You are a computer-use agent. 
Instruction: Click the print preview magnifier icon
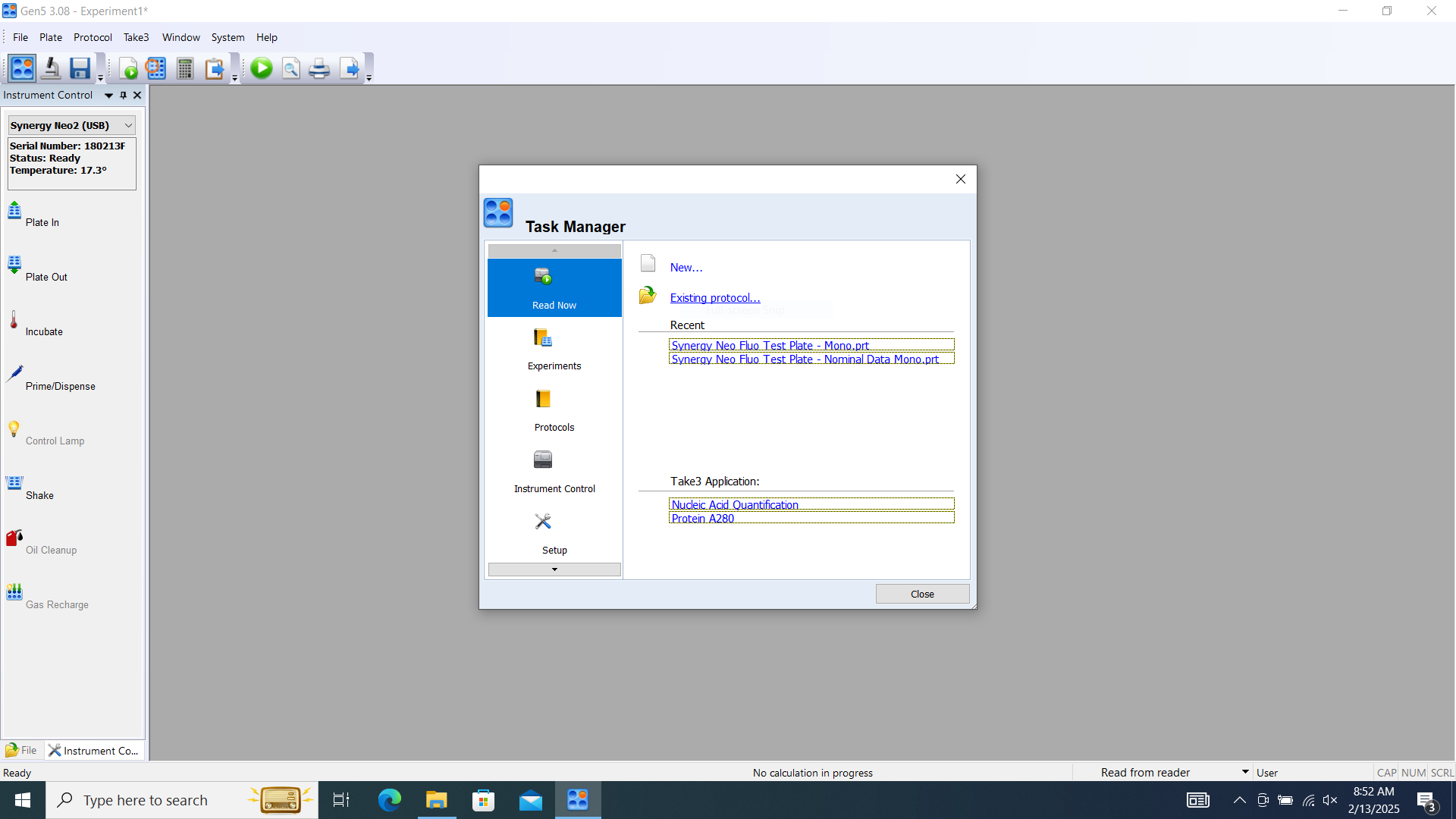(290, 69)
